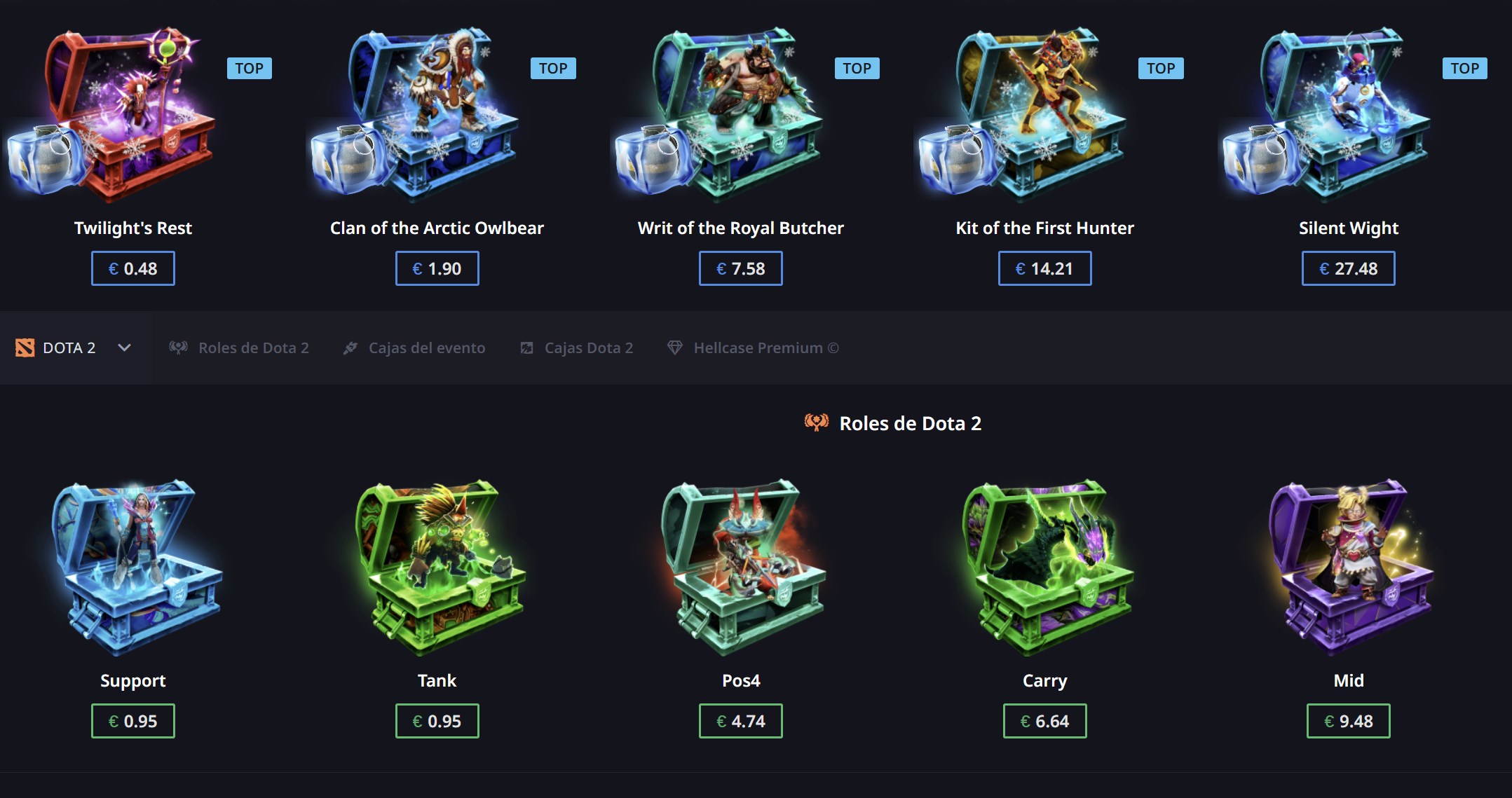Viewport: 1512px width, 798px height.
Task: Click the diamond icon beside Hellcase Premium
Action: tap(674, 348)
